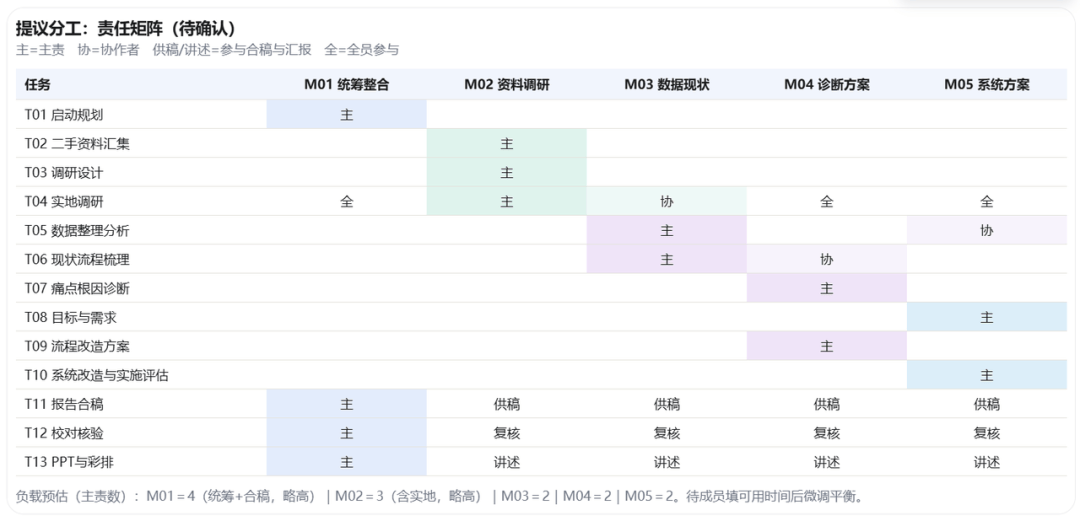Select the T03 调研设计 row label

(x=64, y=173)
